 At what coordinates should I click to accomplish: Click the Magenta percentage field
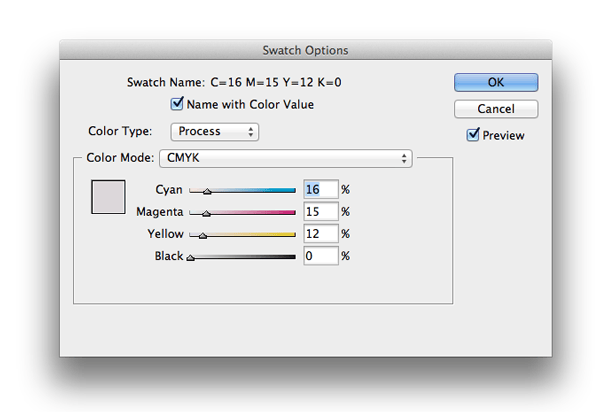click(321, 212)
